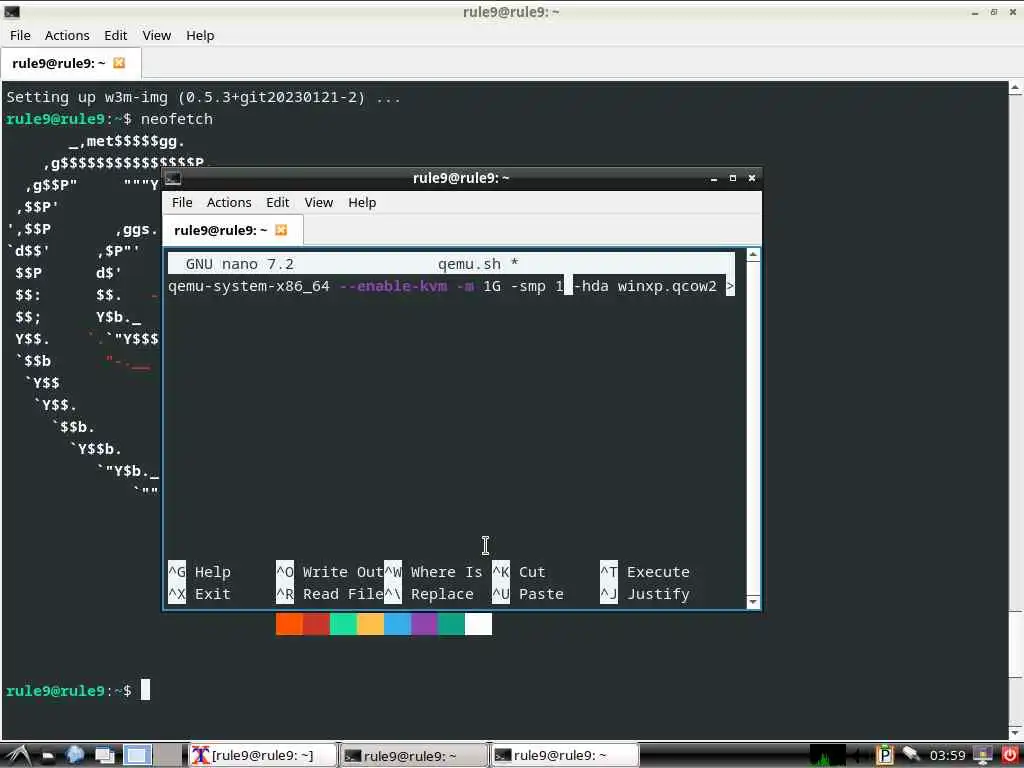Click the ^X Exit shortcut in nano

click(x=199, y=594)
